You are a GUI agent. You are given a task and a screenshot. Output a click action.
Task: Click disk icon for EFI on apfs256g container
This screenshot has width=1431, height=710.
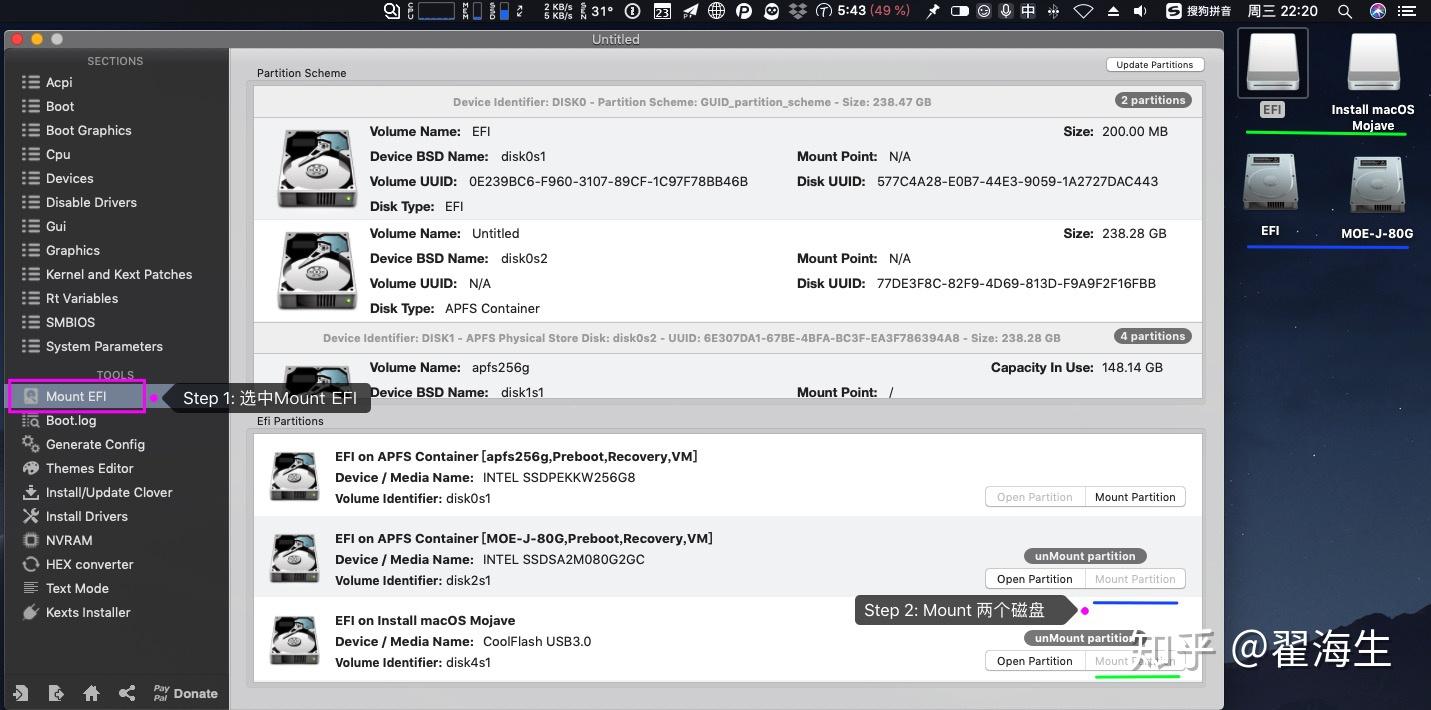tap(294, 476)
